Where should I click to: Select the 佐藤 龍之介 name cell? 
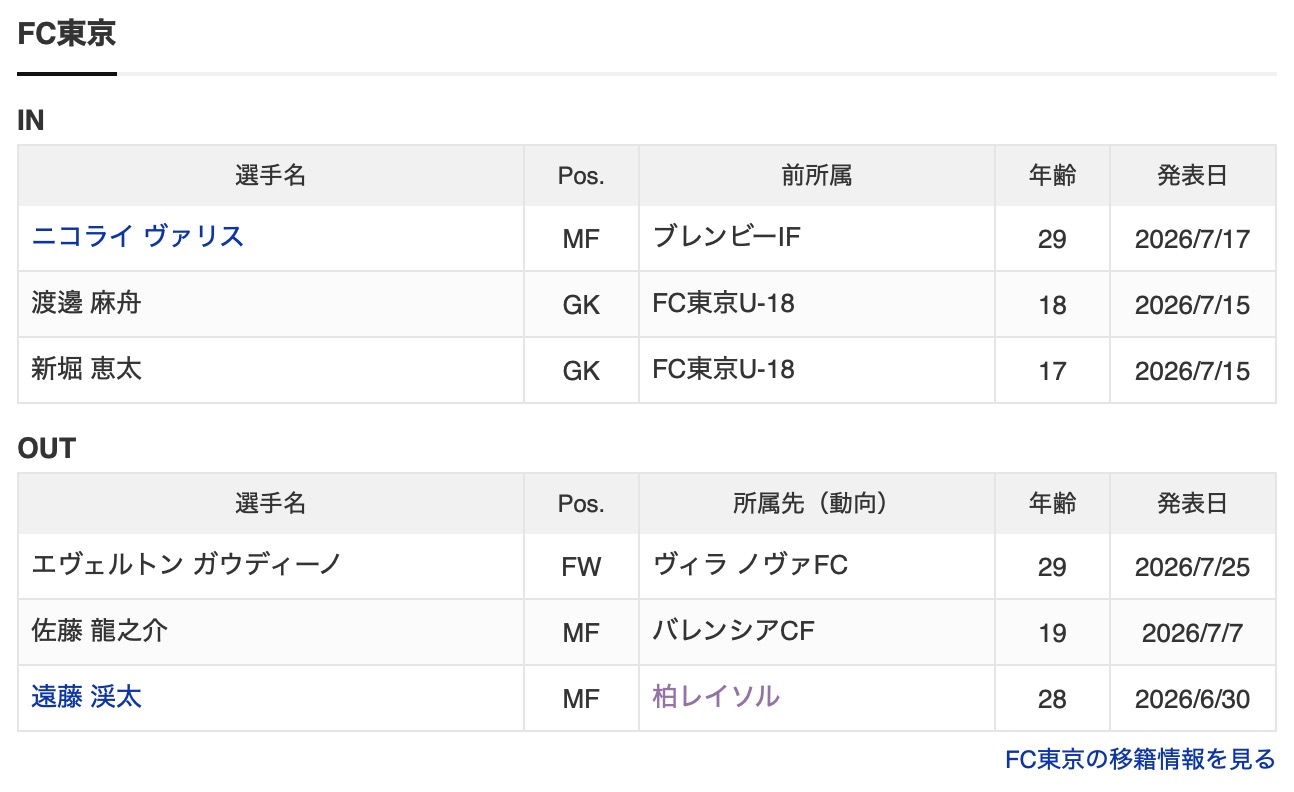click(271, 632)
